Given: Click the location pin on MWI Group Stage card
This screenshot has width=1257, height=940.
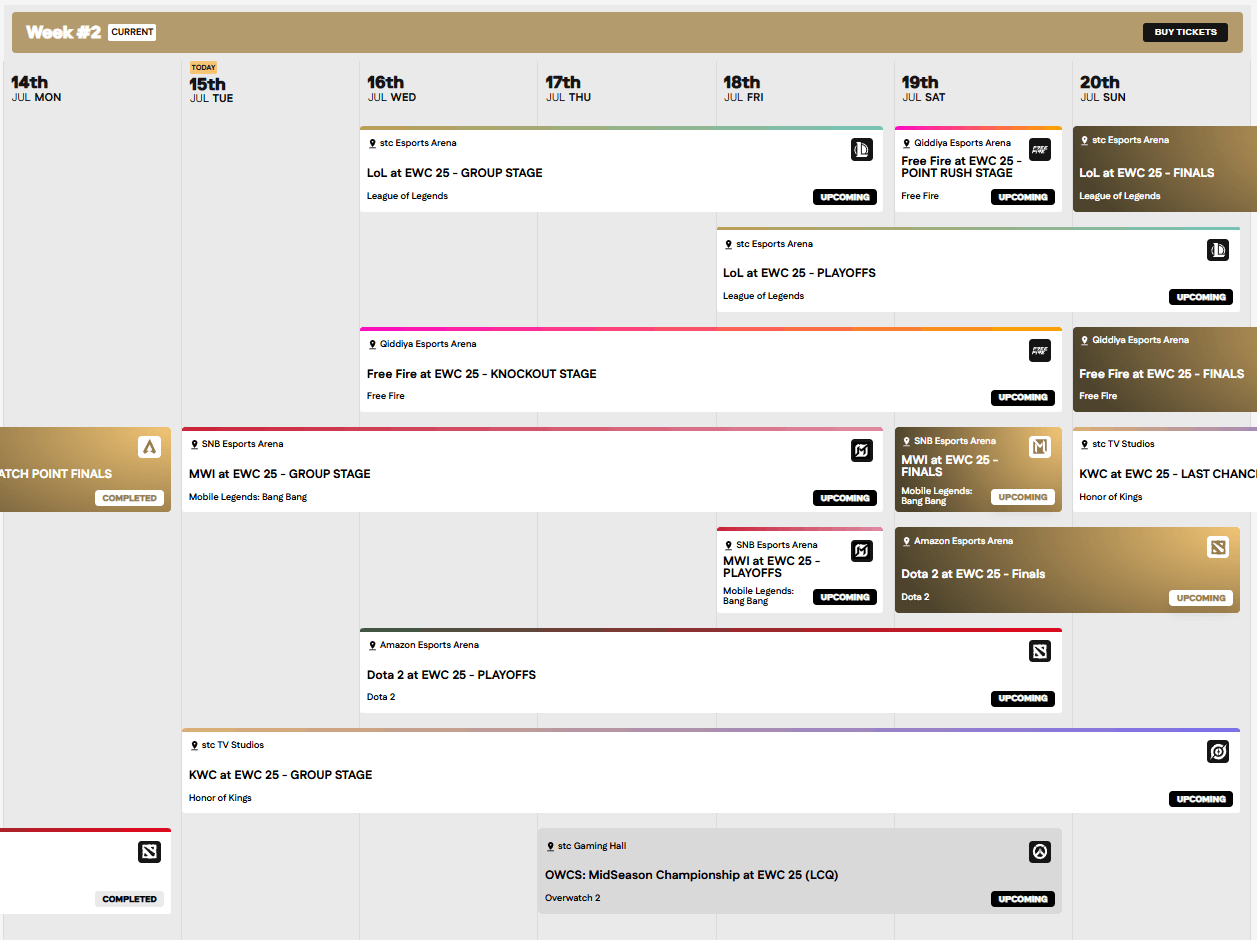Looking at the screenshot, I should point(194,444).
